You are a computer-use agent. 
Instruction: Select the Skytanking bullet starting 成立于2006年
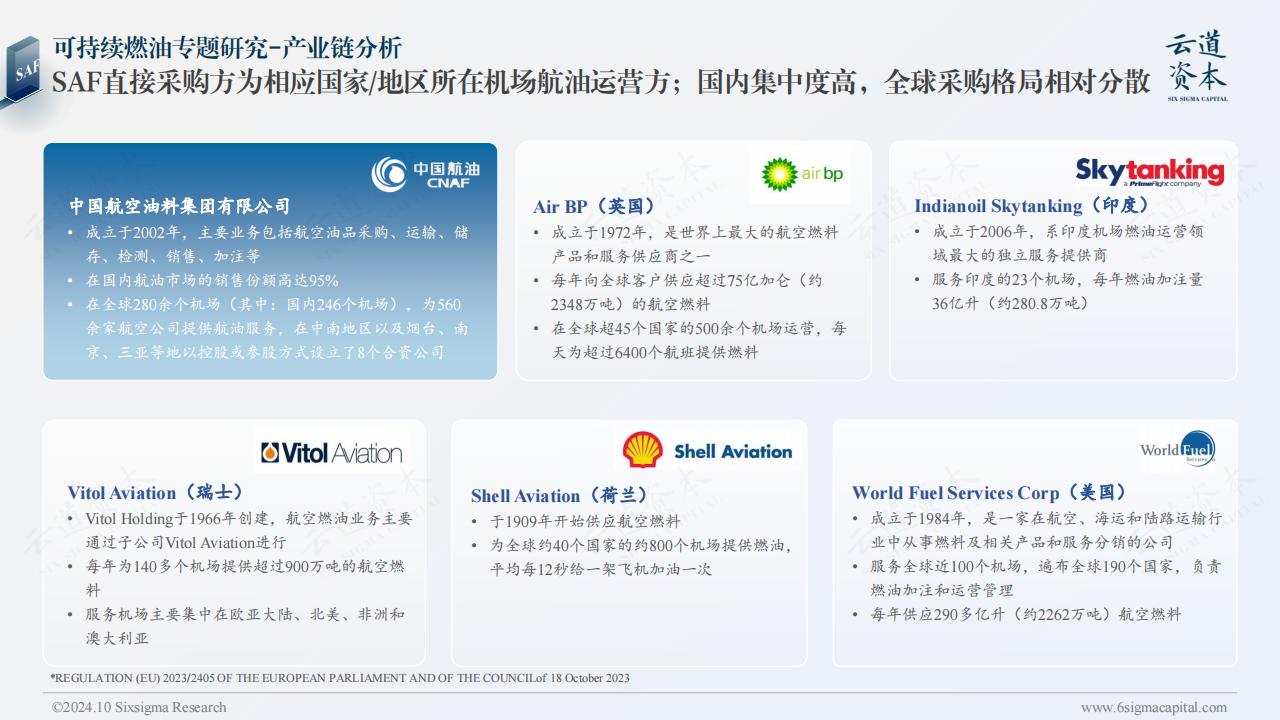pyautogui.click(x=1059, y=243)
